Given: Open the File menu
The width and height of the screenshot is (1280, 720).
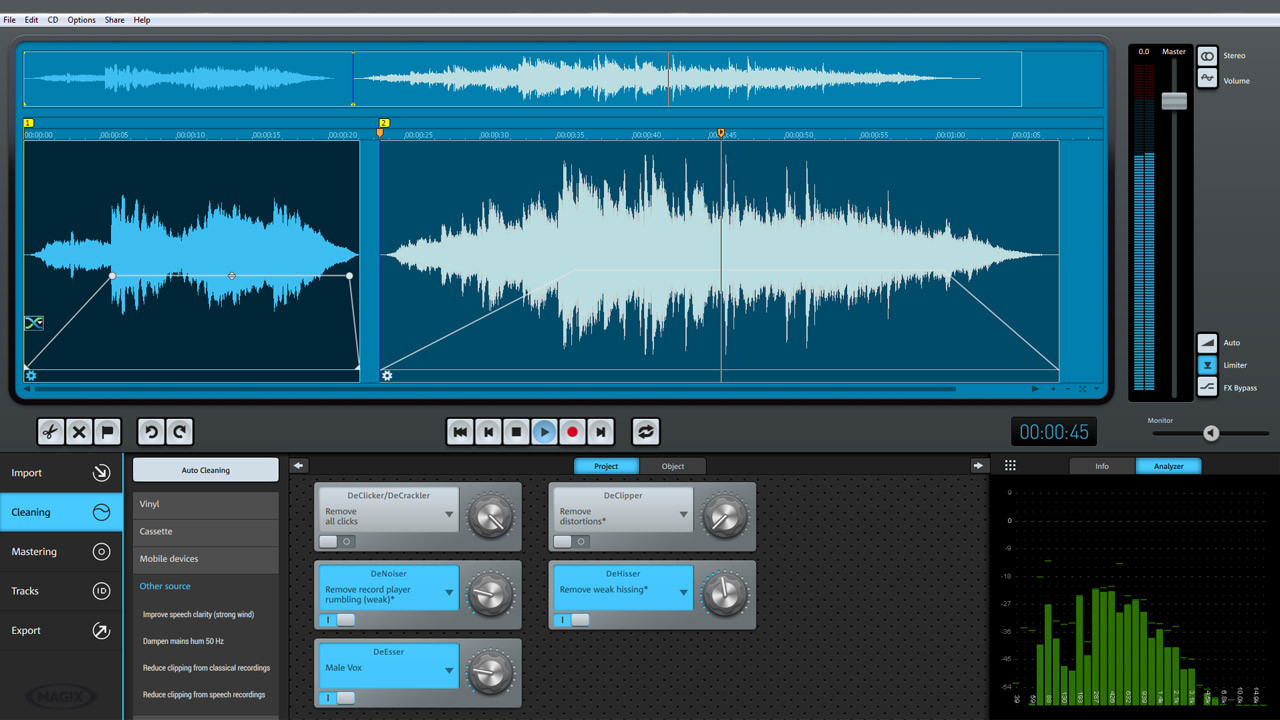Looking at the screenshot, I should (x=9, y=20).
